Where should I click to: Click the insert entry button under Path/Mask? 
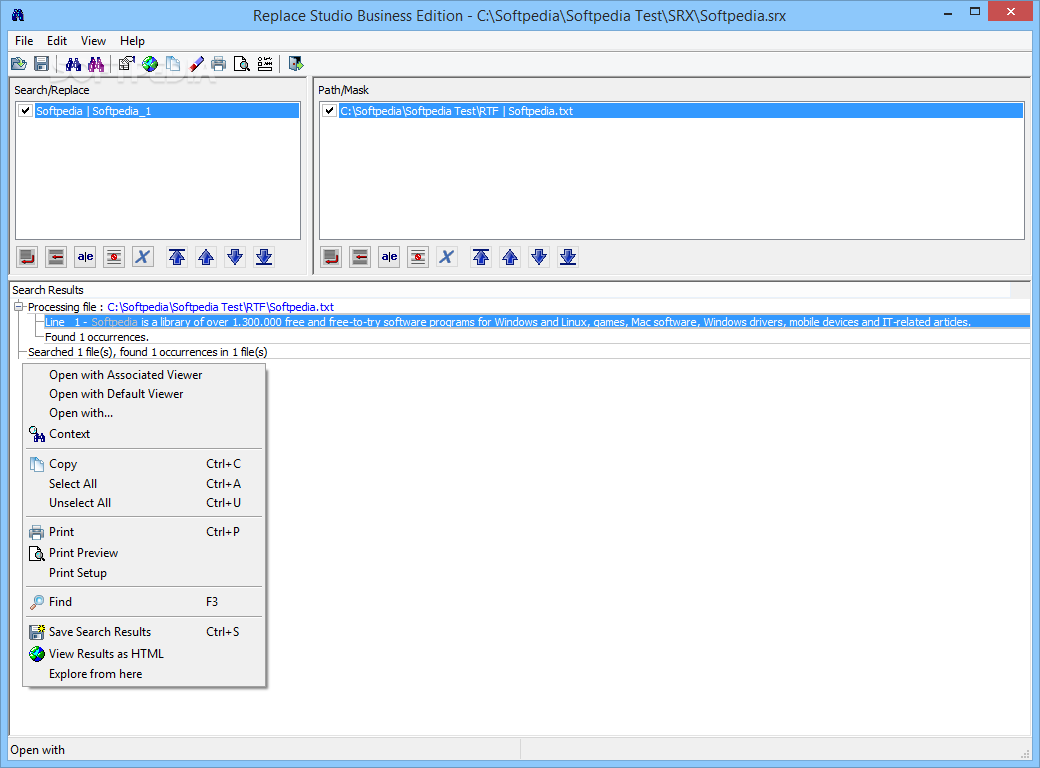(x=360, y=257)
